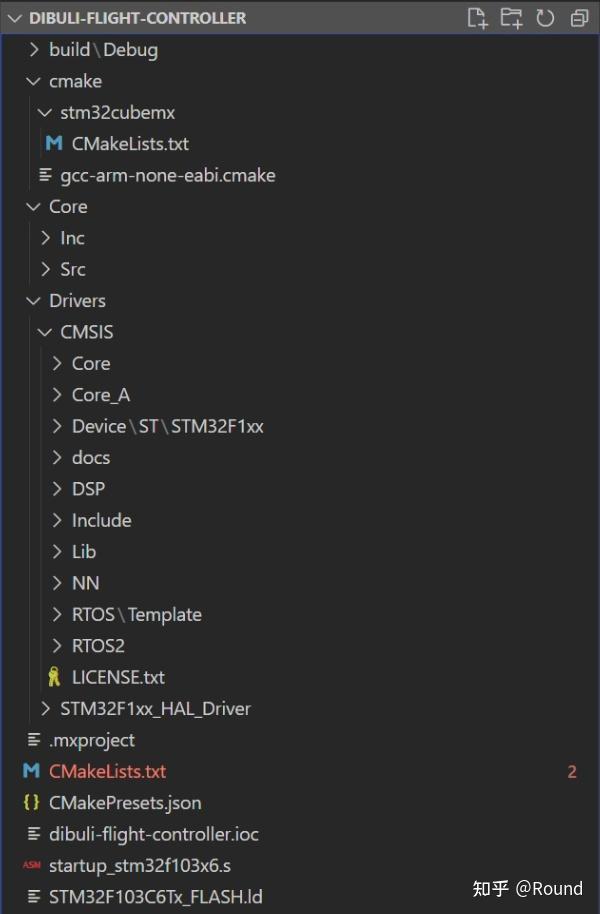Collapse the DIBULI-FLIGHT-CONTROLLER workspace header
Image resolution: width=600 pixels, height=914 pixels.
pyautogui.click(x=15, y=18)
